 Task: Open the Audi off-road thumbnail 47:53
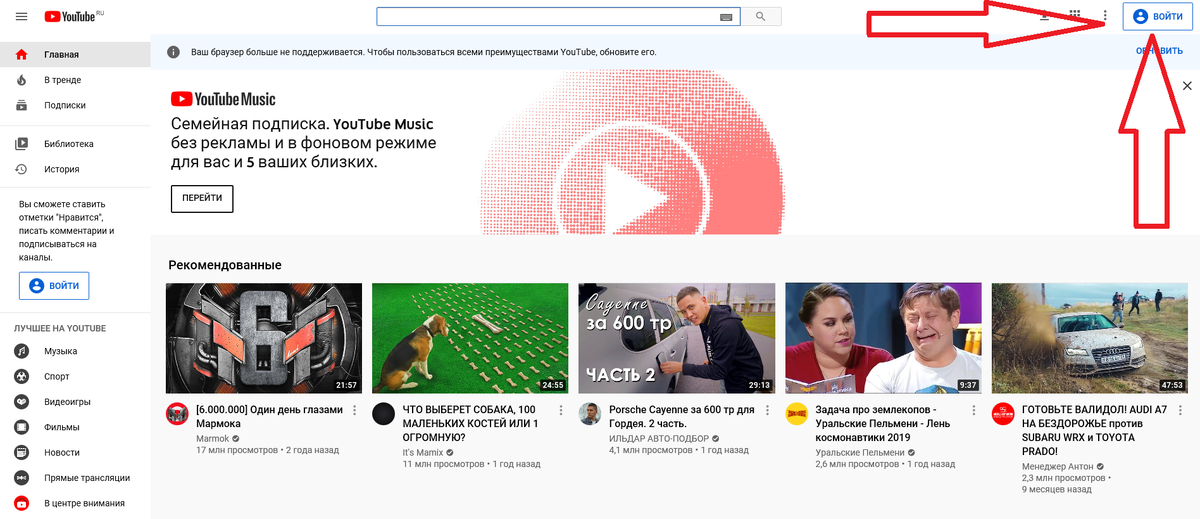point(1090,338)
